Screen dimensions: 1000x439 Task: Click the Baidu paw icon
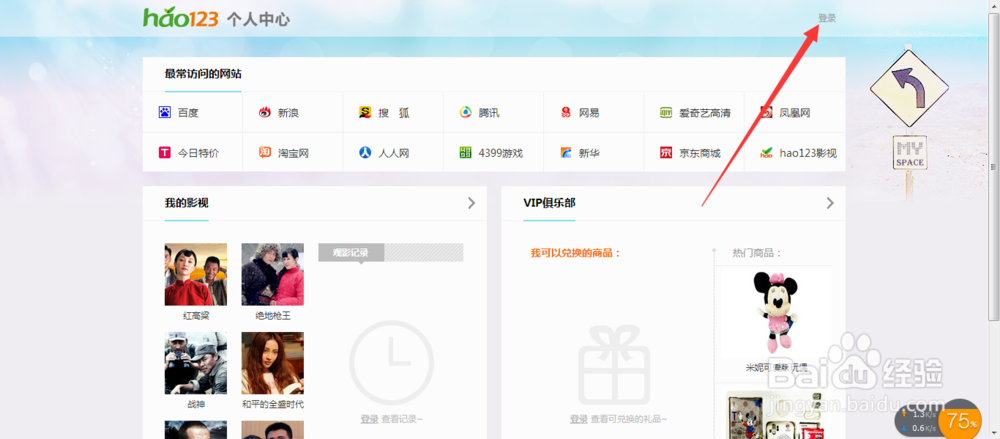[165, 112]
